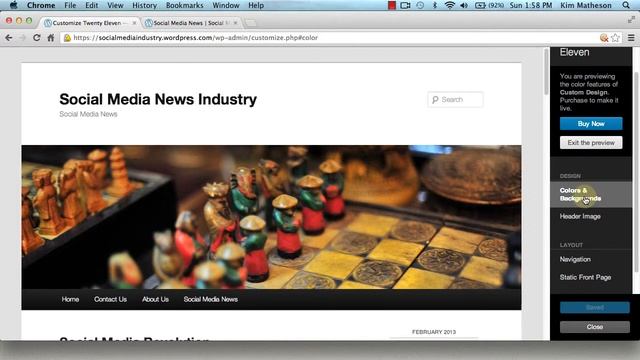Click the preview pane vertical scrollbar
This screenshot has height=360, width=640.
coord(547,73)
